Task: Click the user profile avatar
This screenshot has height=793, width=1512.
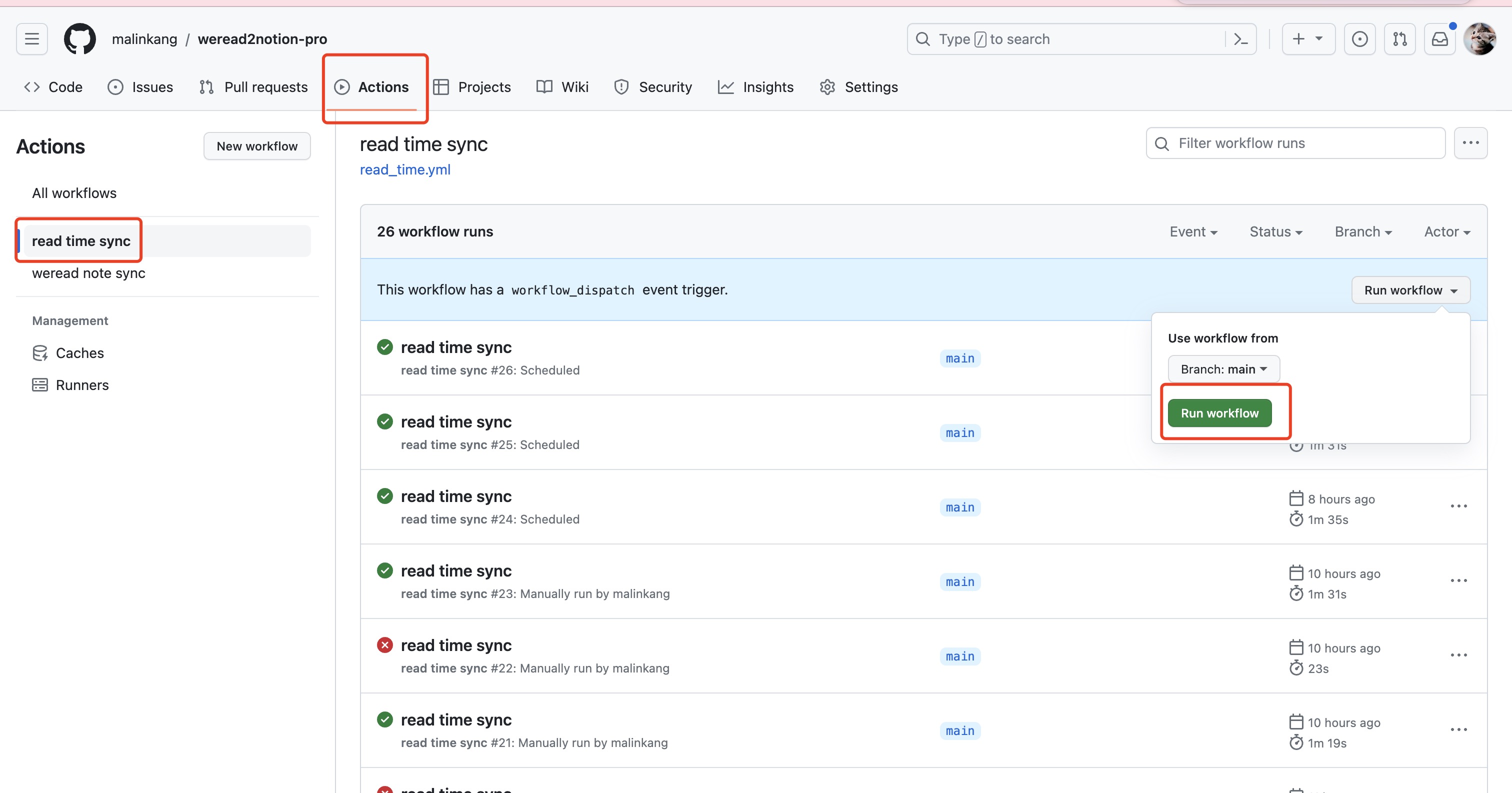Action: 1479,39
